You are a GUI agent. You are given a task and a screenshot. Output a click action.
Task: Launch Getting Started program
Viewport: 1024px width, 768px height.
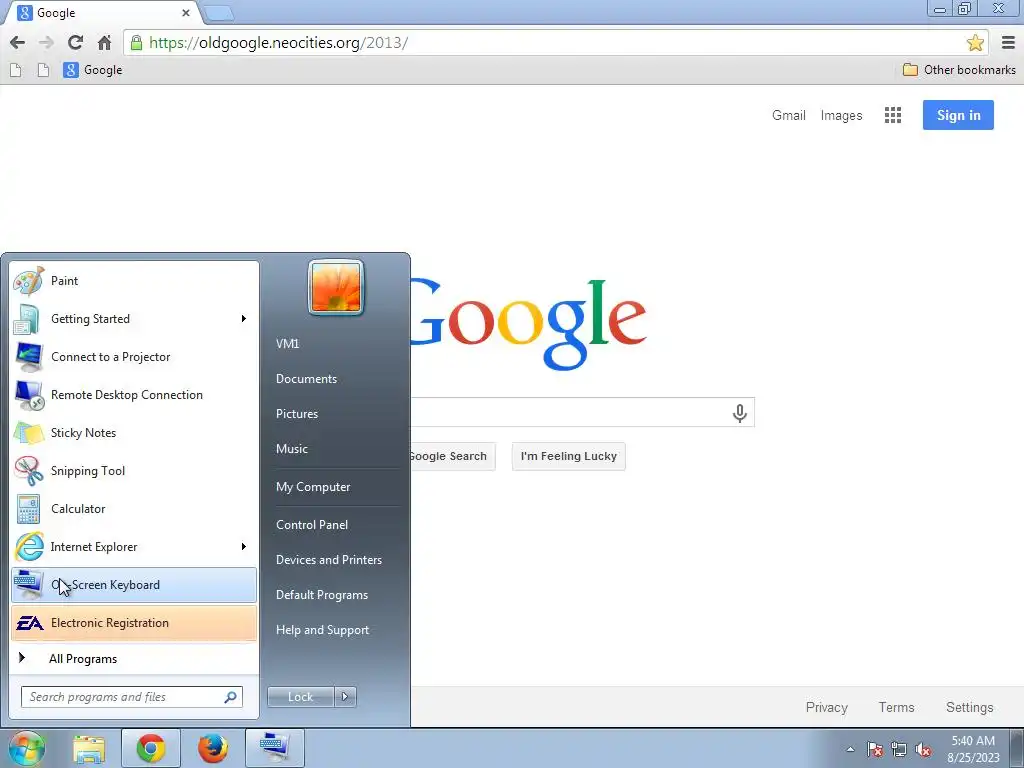134,319
